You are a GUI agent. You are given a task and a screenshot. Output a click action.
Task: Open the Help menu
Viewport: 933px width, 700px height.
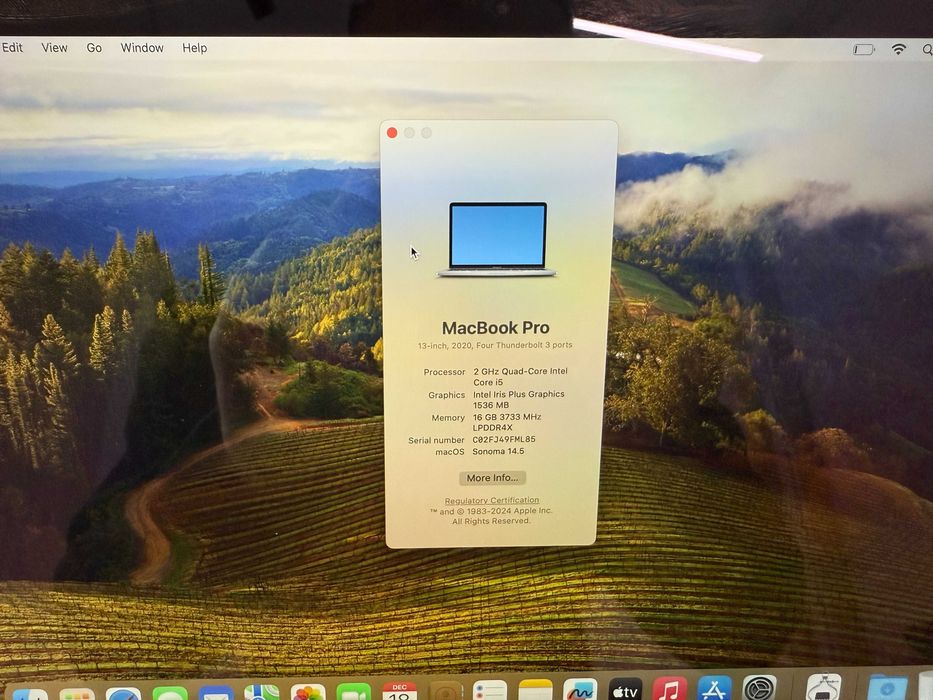point(195,48)
